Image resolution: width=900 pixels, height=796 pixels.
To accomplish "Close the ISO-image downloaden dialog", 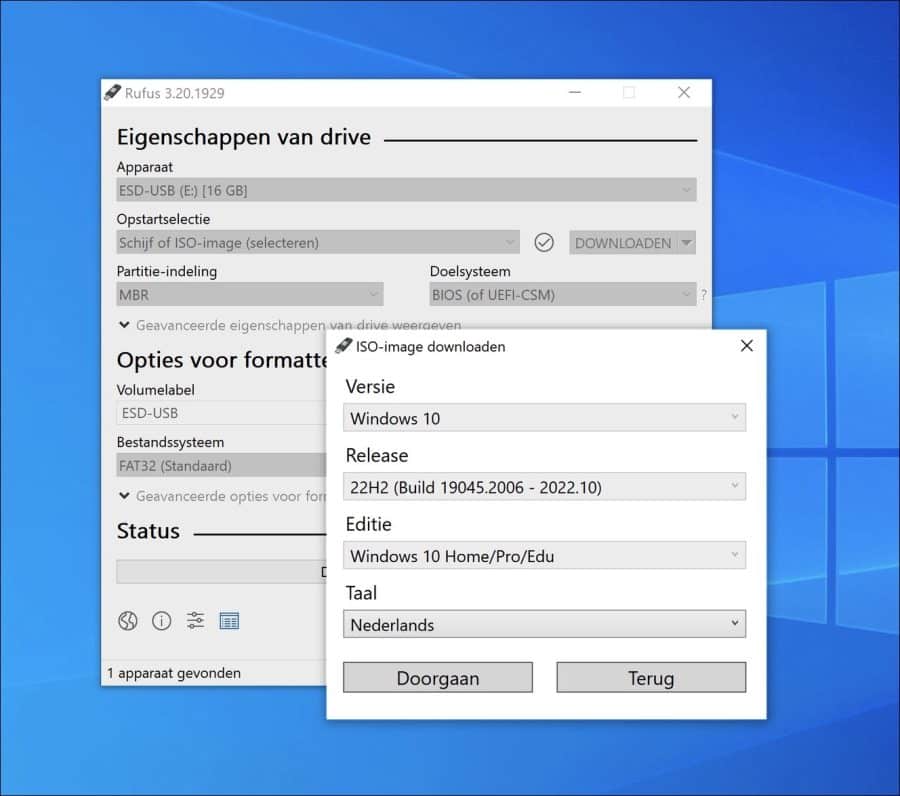I will click(x=747, y=345).
